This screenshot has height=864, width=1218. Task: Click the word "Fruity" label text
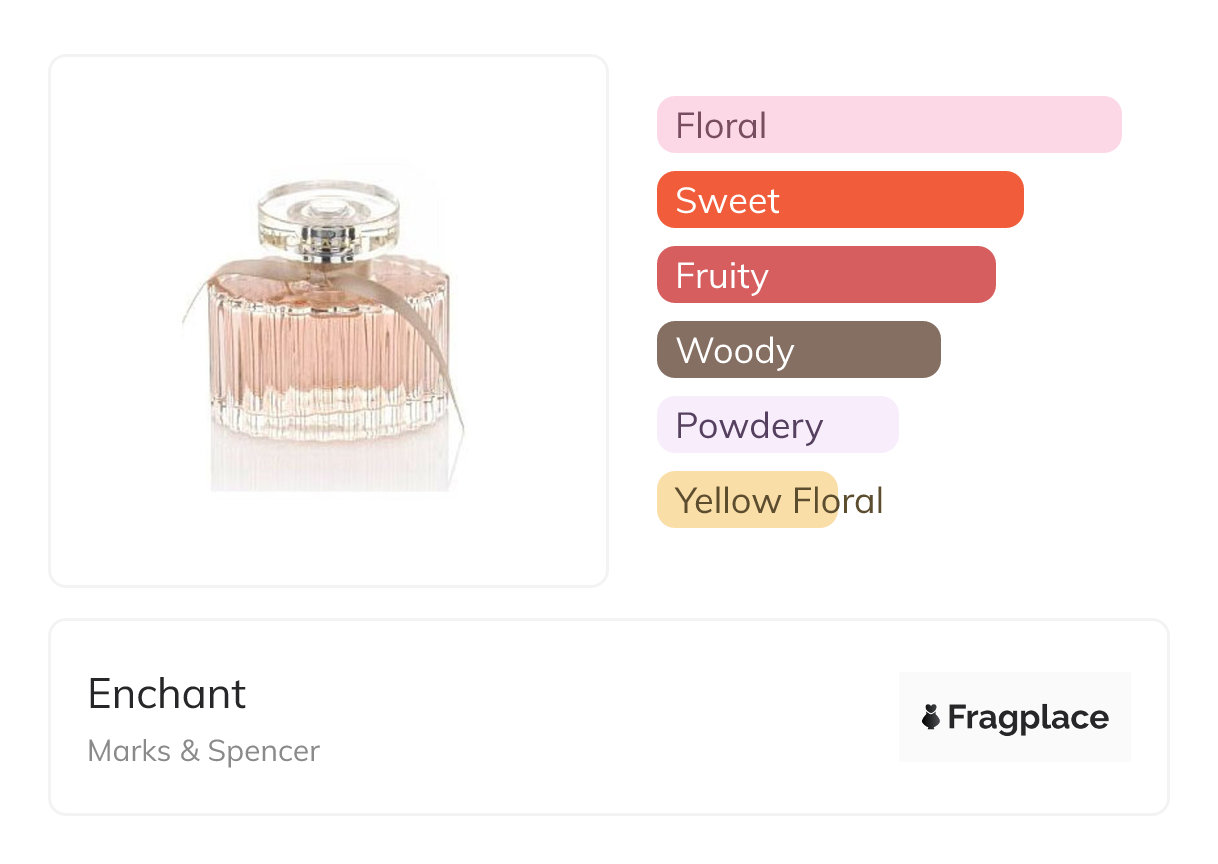722,276
